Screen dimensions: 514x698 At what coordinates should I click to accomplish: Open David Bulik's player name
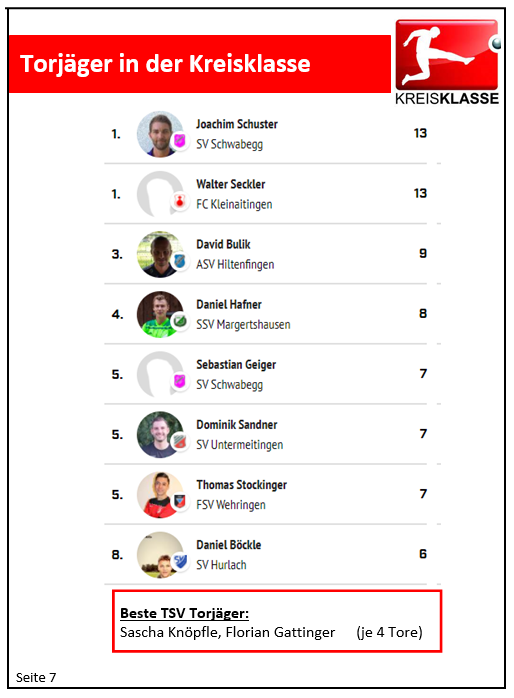tap(223, 244)
